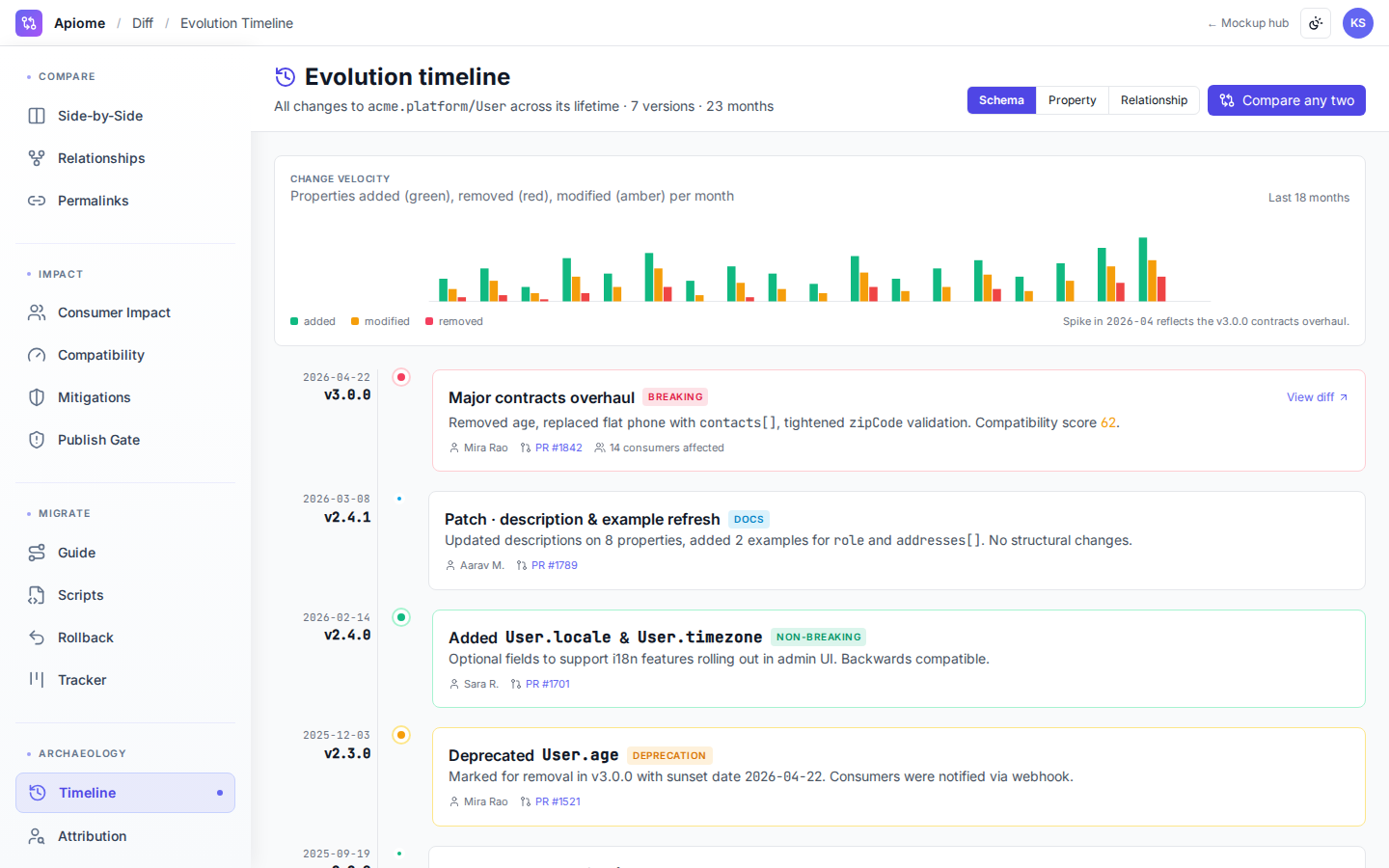The image size is (1389, 868).
Task: Click the person icon beside Aarav M.
Action: pos(450,565)
